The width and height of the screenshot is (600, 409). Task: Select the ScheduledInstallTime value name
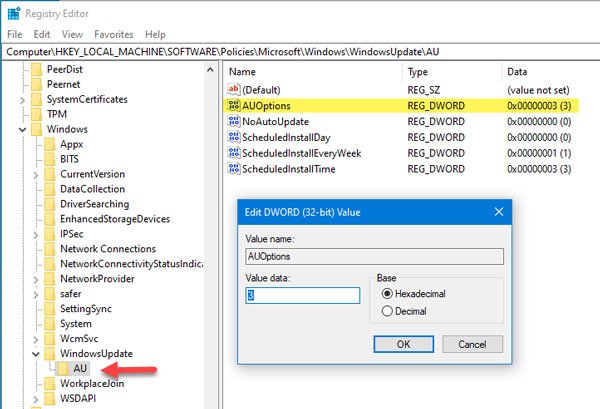coord(289,169)
